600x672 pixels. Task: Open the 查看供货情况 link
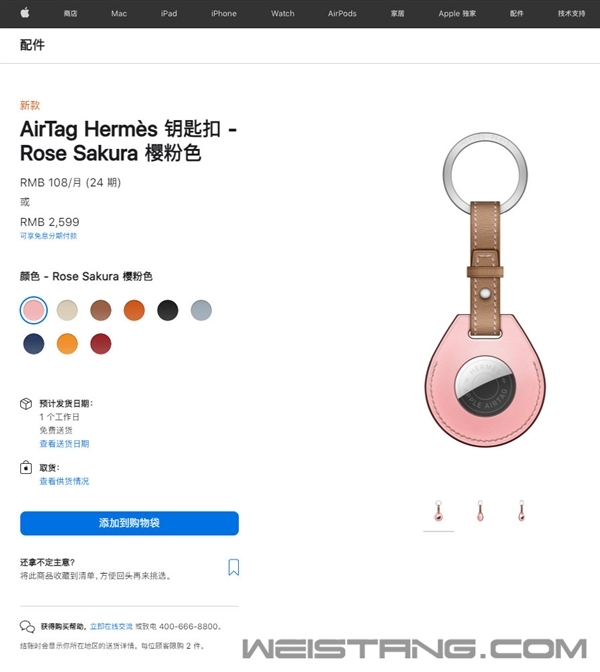[x=64, y=481]
